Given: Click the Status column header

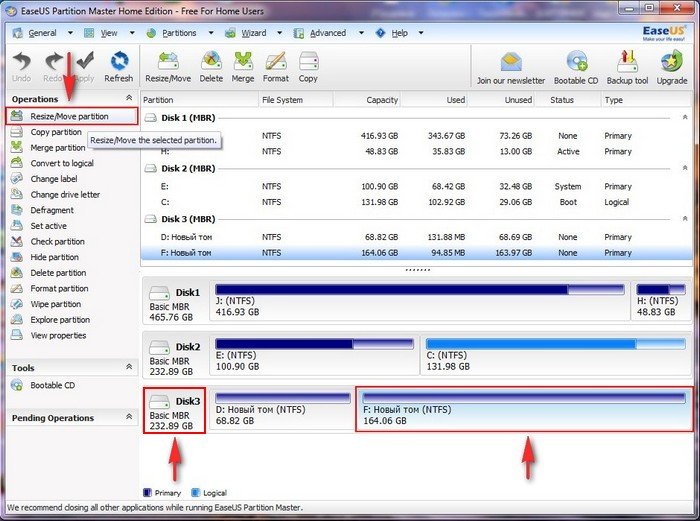Looking at the screenshot, I should 568,100.
